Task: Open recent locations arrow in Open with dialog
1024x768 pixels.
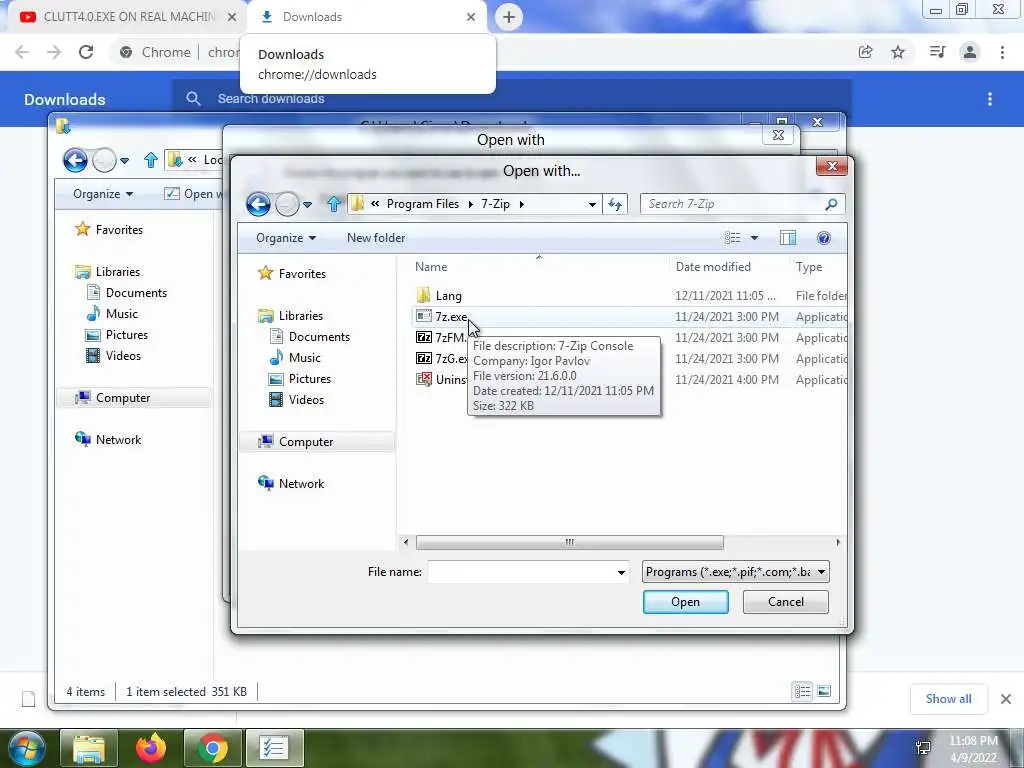Action: tap(307, 205)
